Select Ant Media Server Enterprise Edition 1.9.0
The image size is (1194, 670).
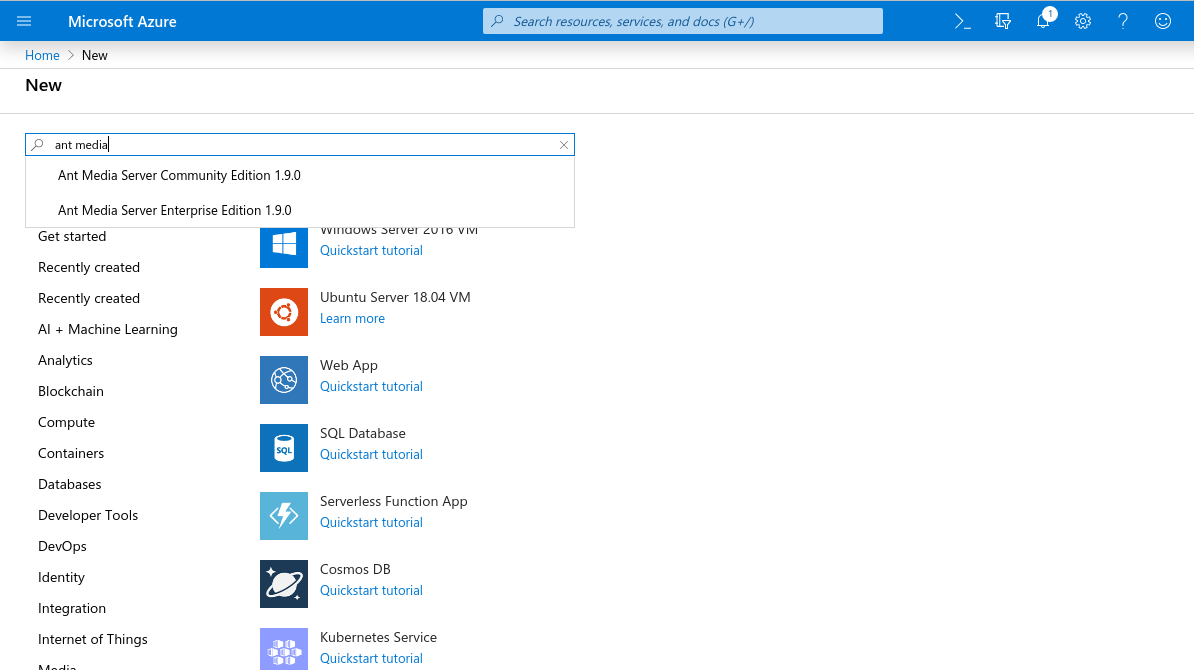tap(300, 210)
